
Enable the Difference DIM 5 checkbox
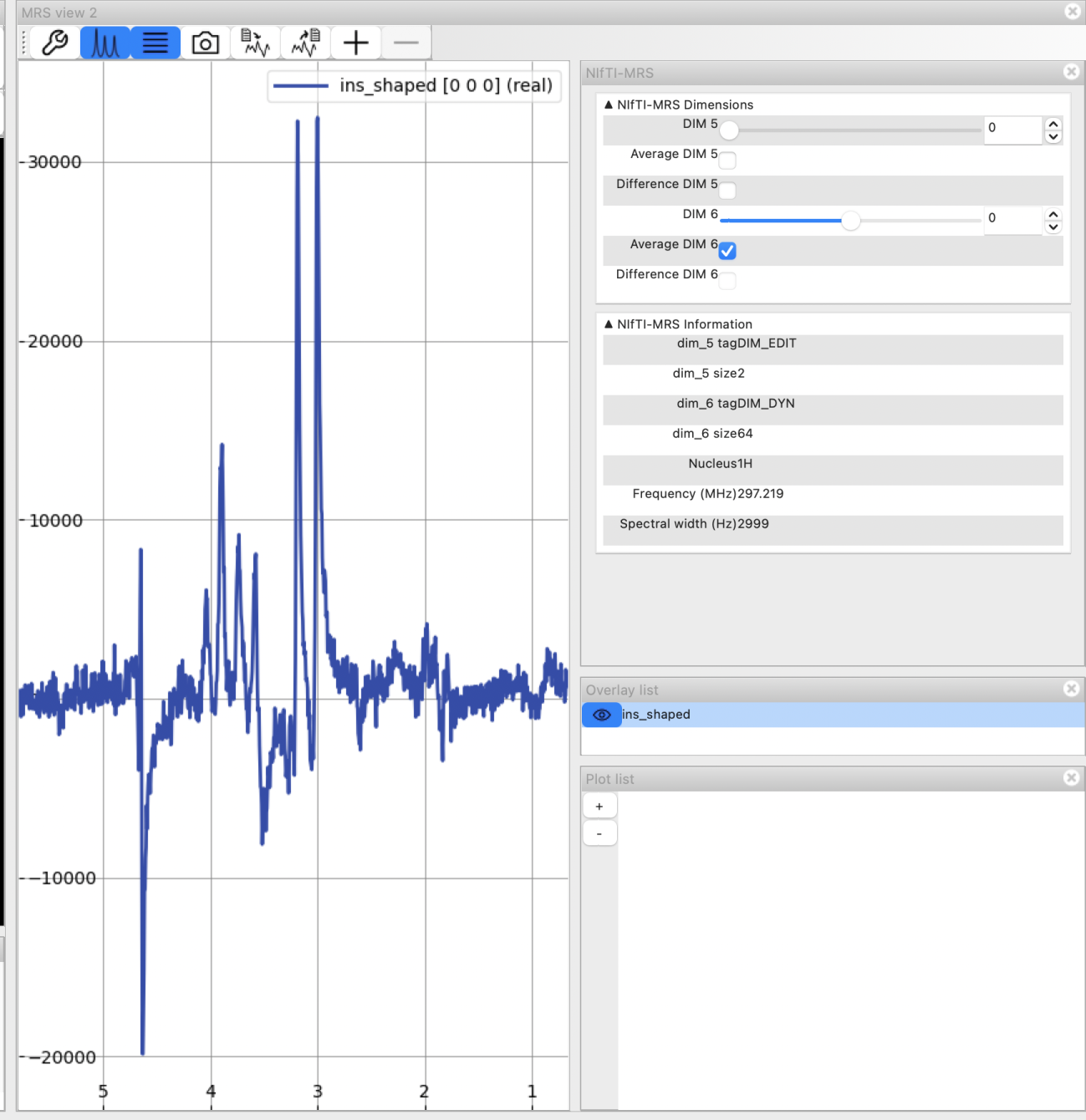[x=727, y=191]
